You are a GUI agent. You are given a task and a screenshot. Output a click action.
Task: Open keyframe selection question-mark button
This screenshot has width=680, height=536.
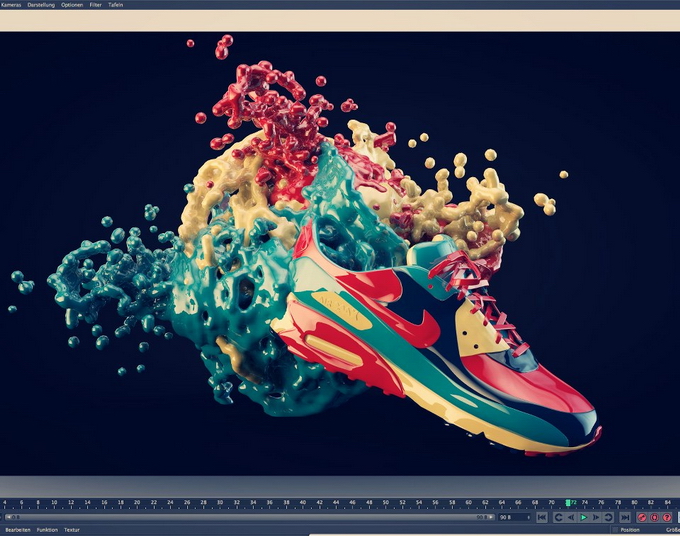coord(667,517)
